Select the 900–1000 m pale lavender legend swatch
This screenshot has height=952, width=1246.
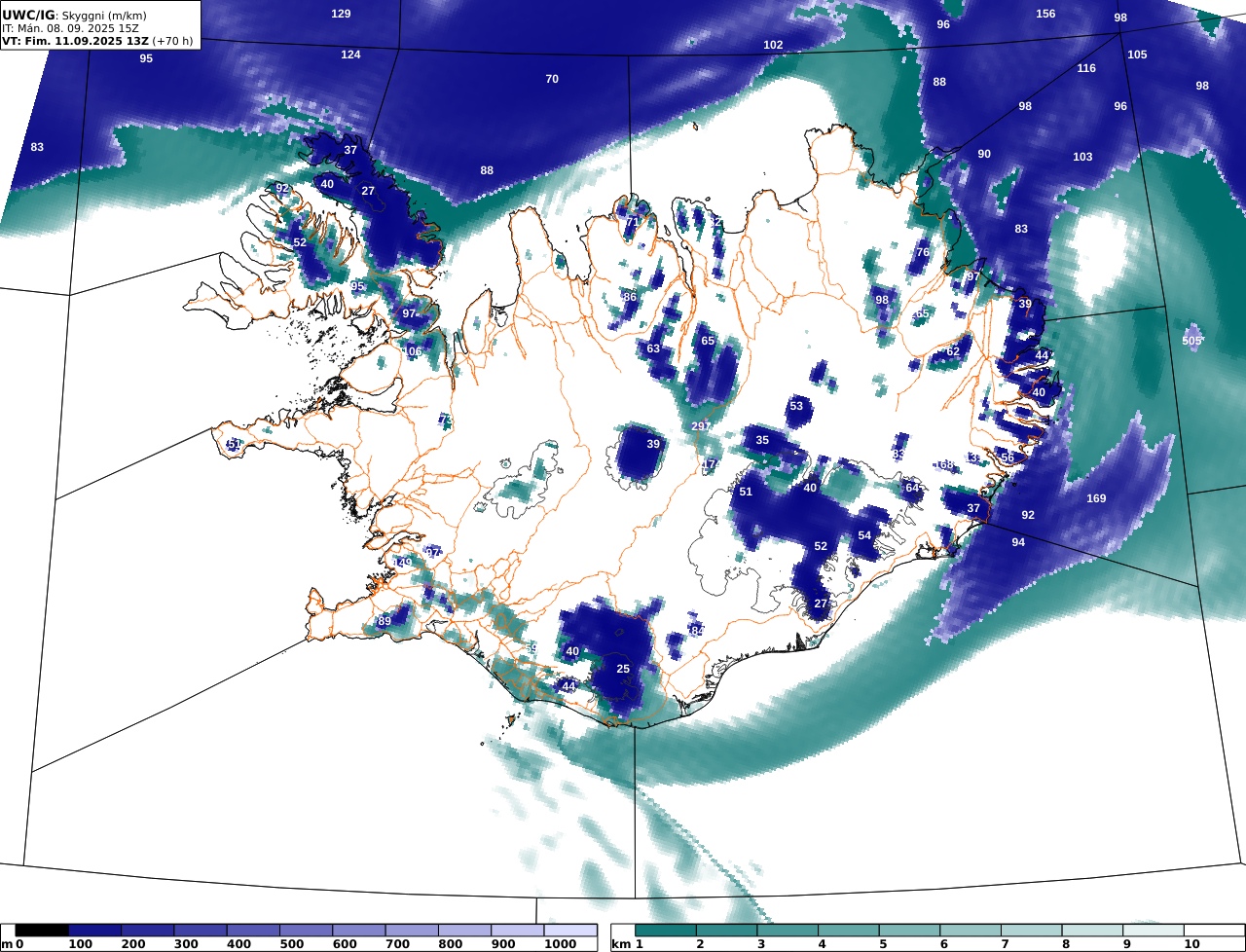(517, 931)
